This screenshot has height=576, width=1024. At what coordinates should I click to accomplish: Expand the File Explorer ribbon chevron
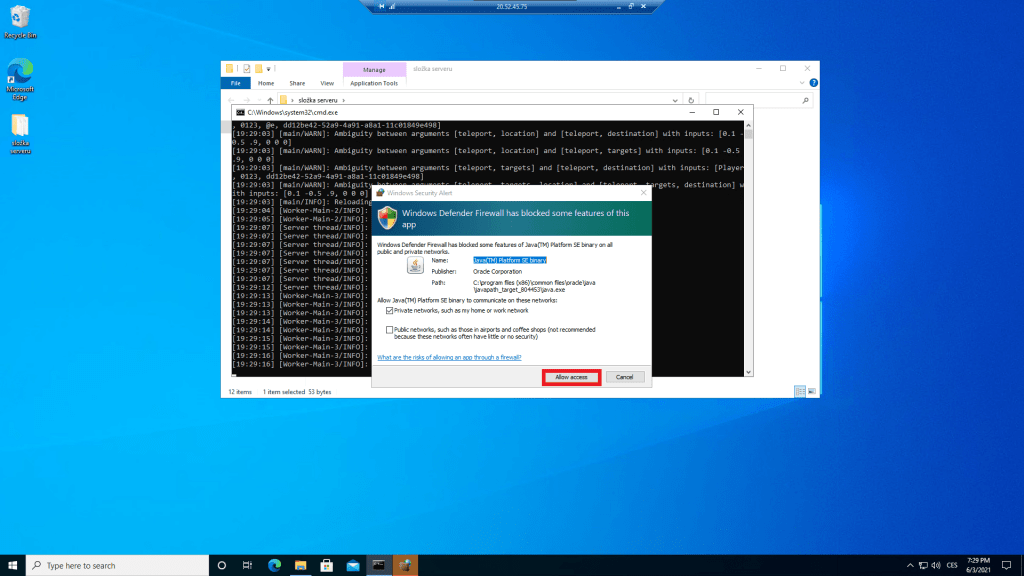[802, 83]
